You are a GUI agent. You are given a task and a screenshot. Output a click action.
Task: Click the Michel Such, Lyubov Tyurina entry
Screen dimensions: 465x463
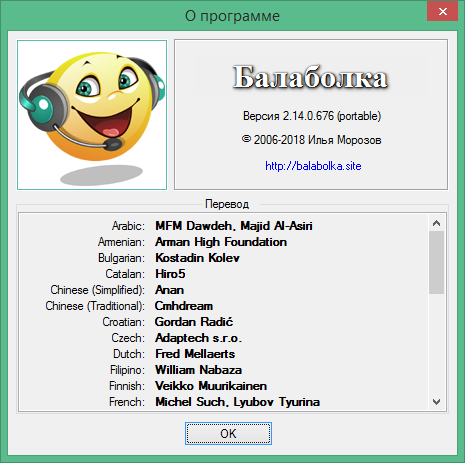tap(237, 402)
